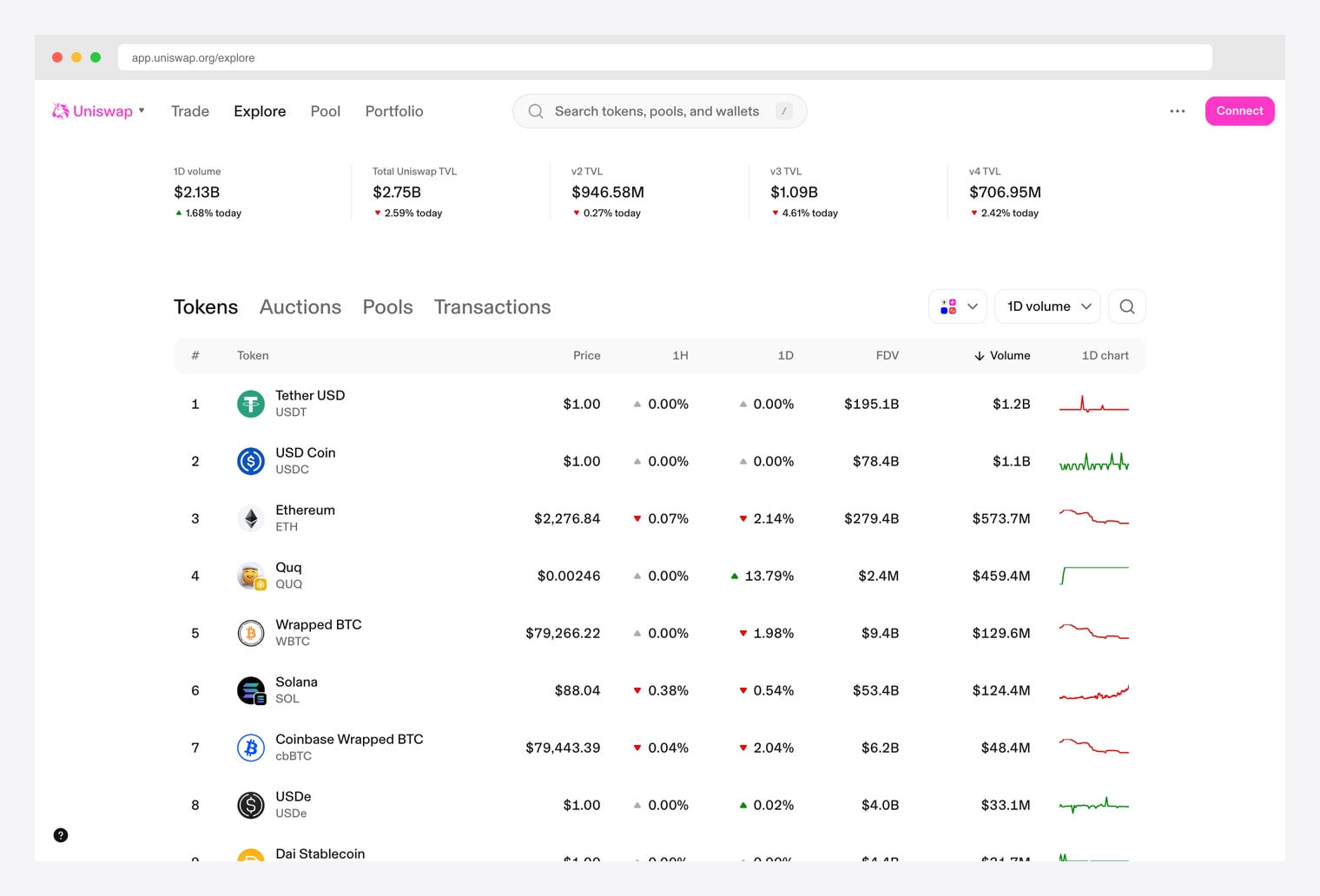The image size is (1320, 896).
Task: Open the Pool menu
Action: pyautogui.click(x=326, y=111)
